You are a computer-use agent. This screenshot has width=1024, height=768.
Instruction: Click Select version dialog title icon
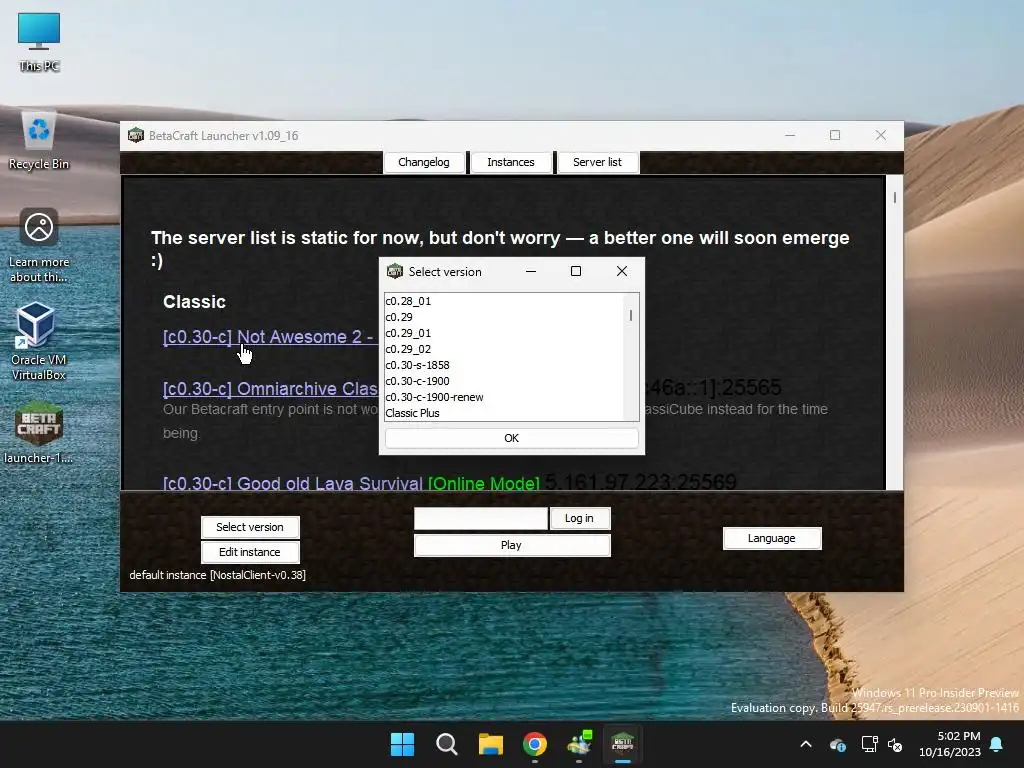394,271
